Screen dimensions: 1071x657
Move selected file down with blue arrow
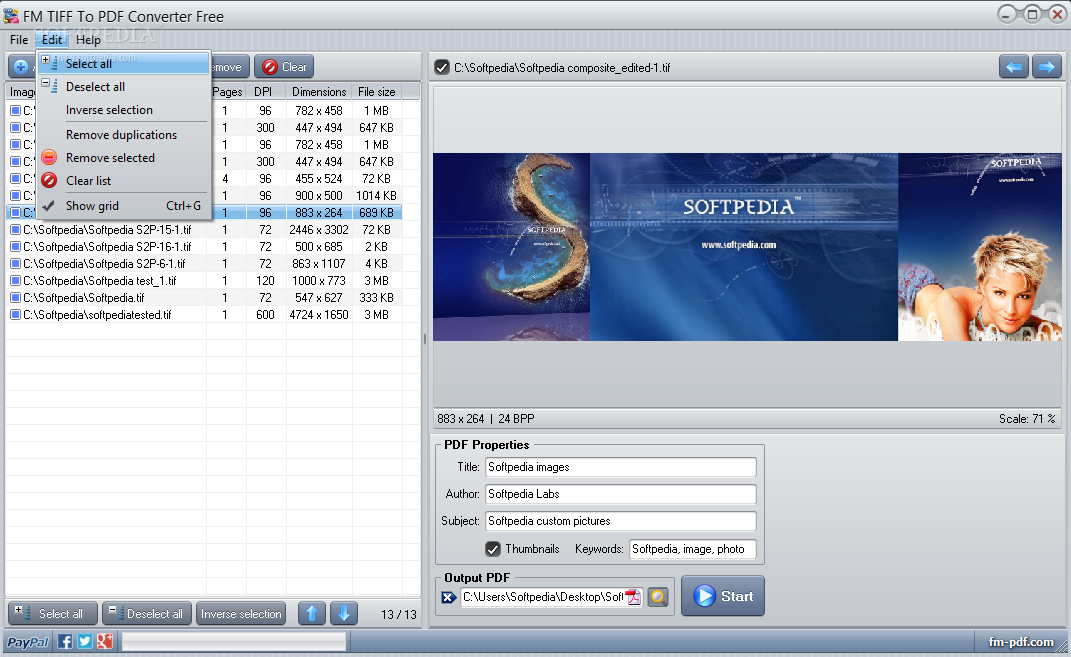click(344, 613)
